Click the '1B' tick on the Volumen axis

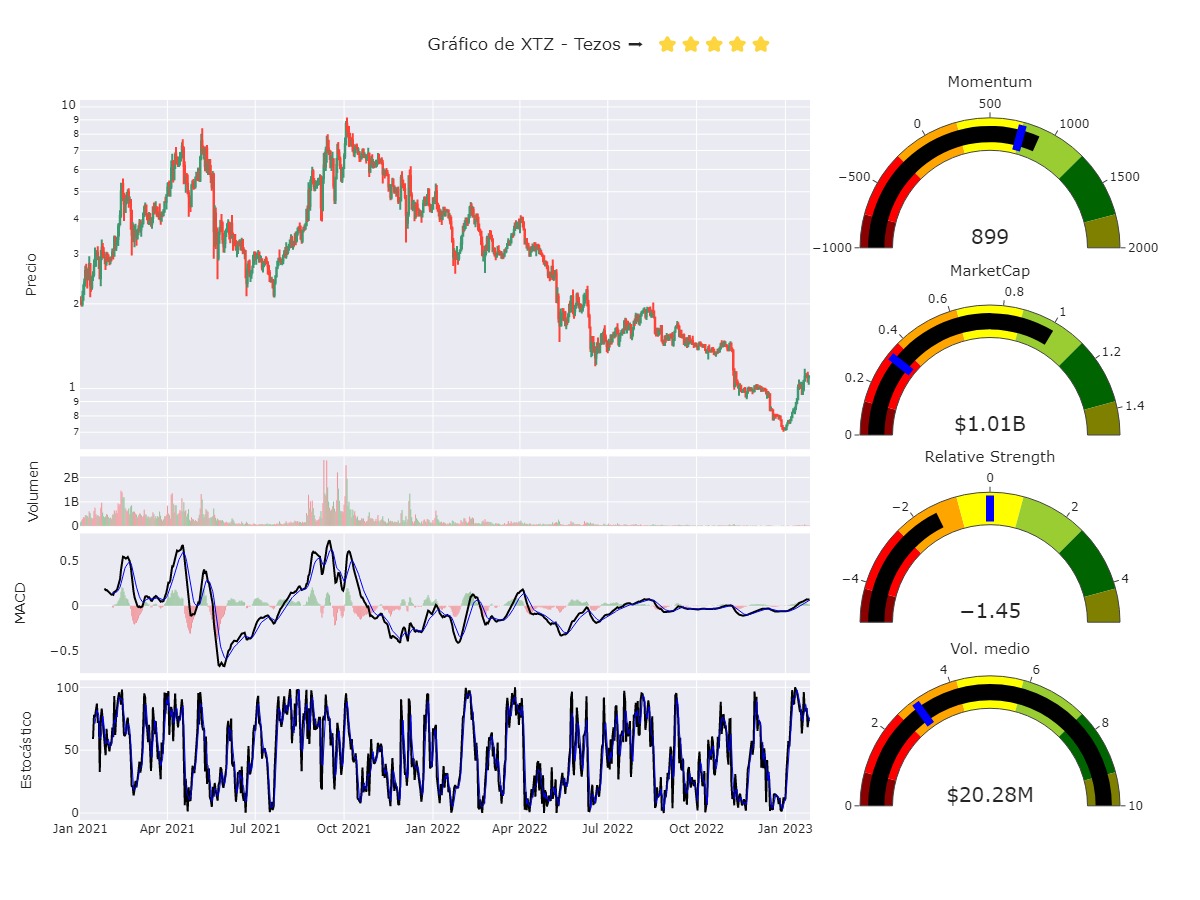tap(71, 502)
